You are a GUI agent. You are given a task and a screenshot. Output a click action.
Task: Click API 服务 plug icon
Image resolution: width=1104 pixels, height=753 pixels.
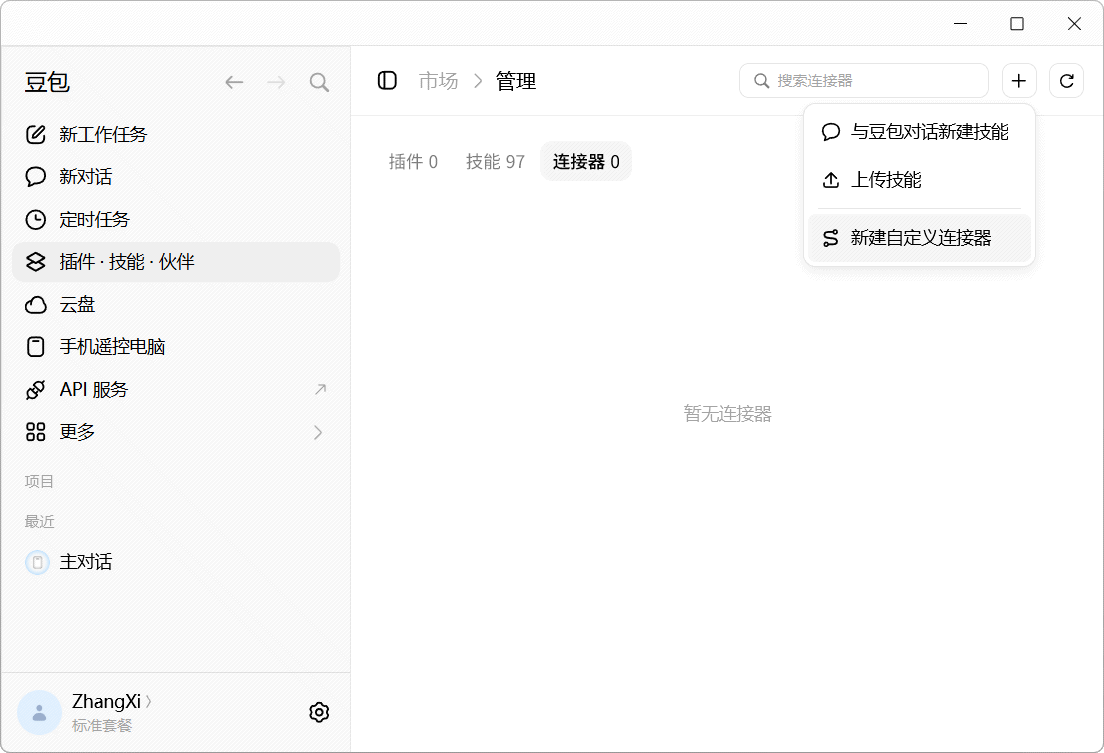pos(36,390)
